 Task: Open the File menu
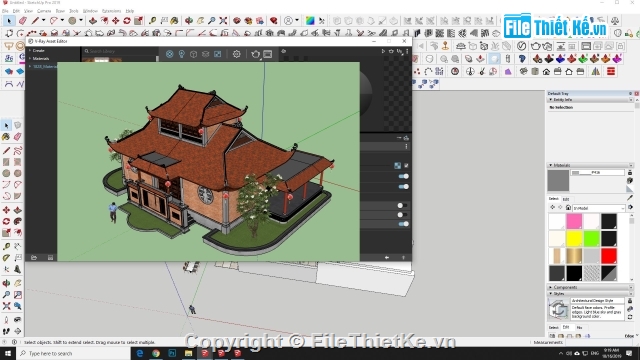(5, 11)
